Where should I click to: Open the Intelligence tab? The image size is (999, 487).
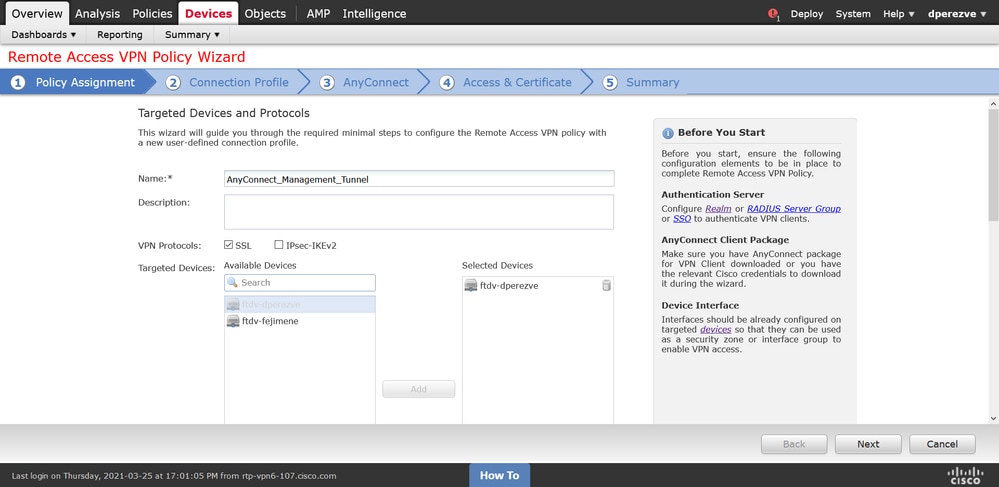[374, 13]
